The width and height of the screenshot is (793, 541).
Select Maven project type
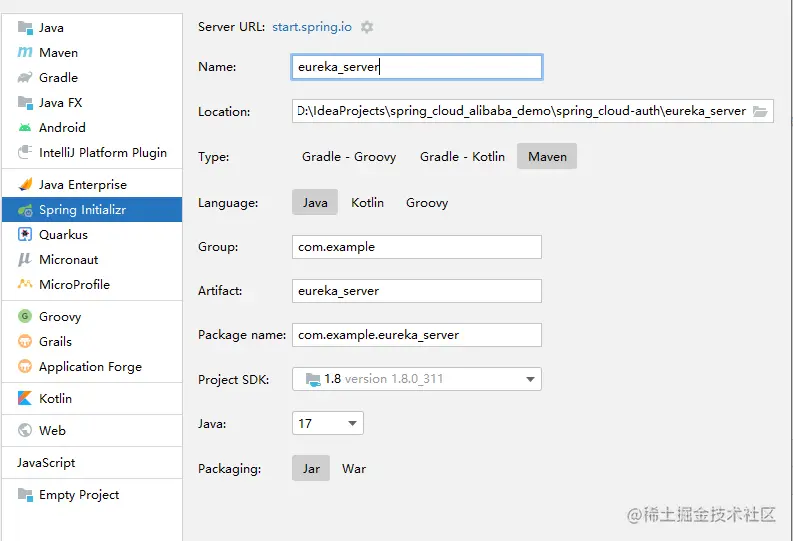pos(547,156)
